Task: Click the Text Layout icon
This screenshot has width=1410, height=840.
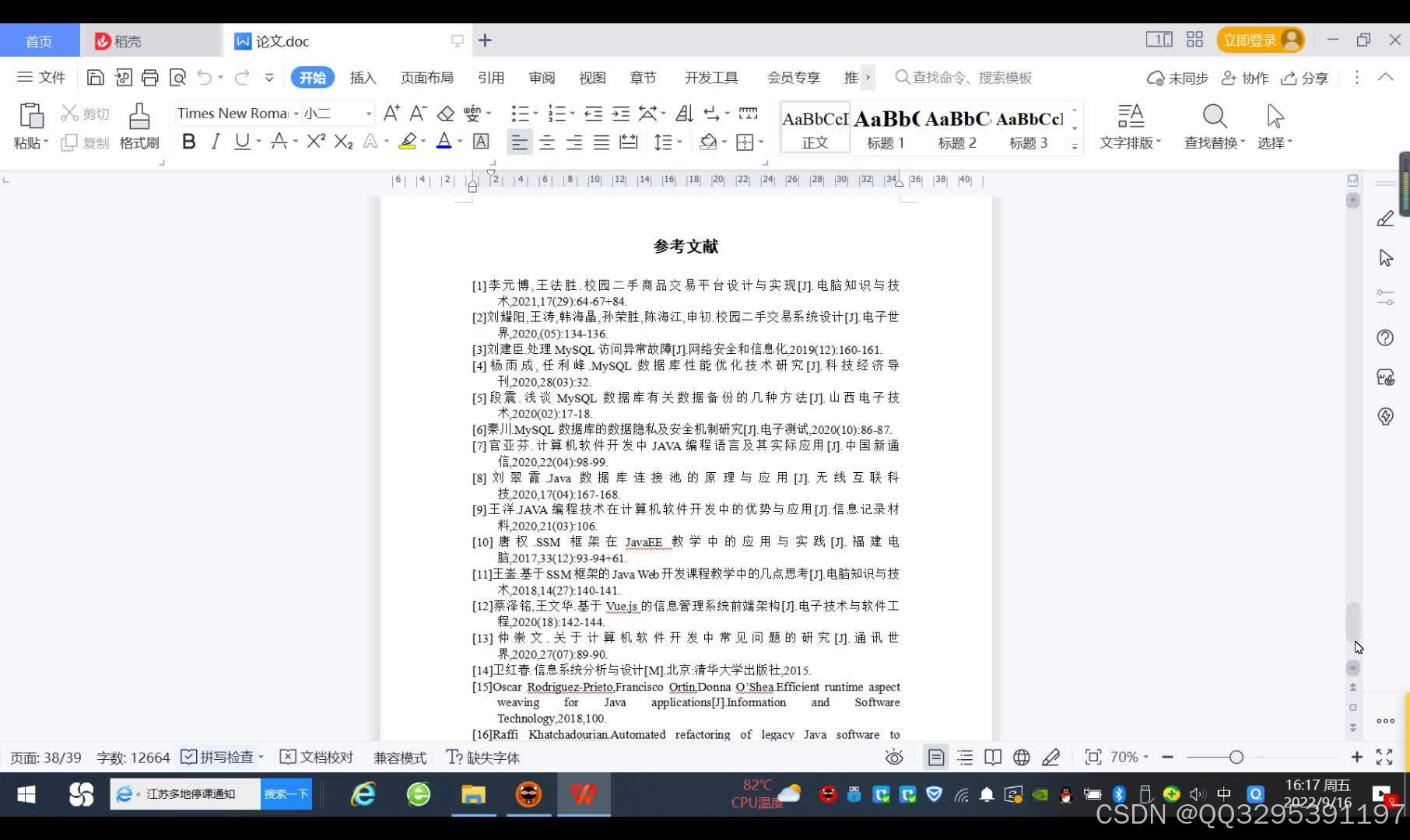Action: pos(1131,116)
